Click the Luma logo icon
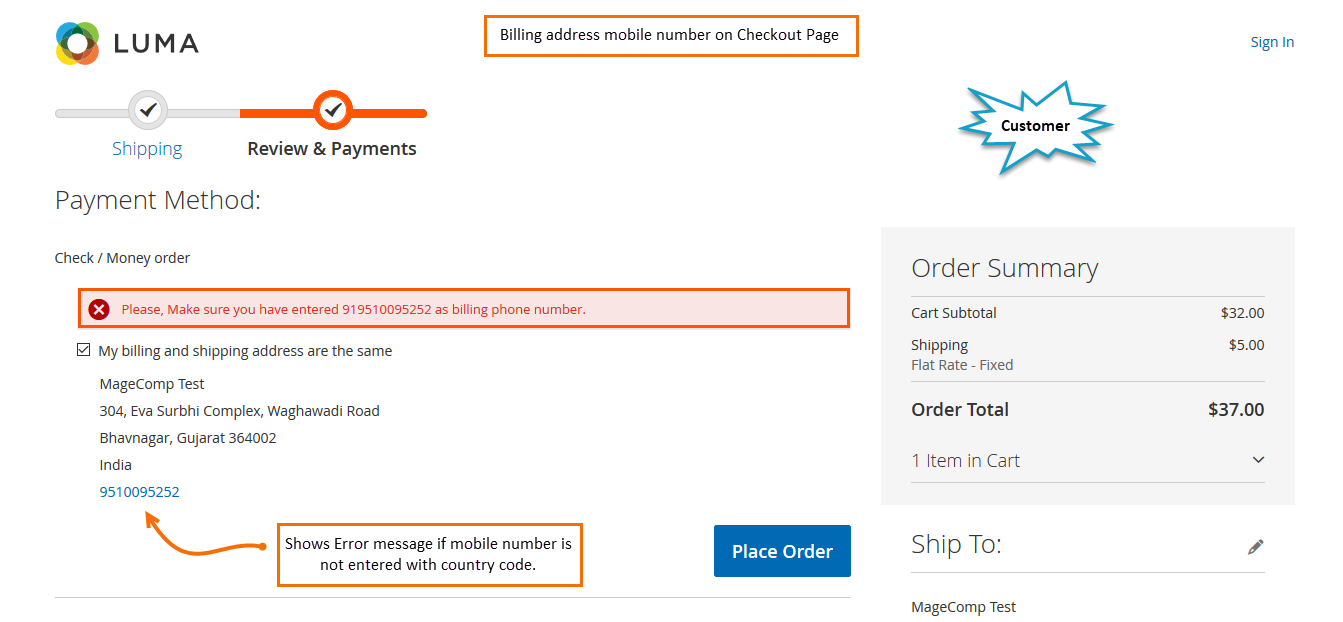Screen dimensions: 1343x622 click(x=77, y=43)
